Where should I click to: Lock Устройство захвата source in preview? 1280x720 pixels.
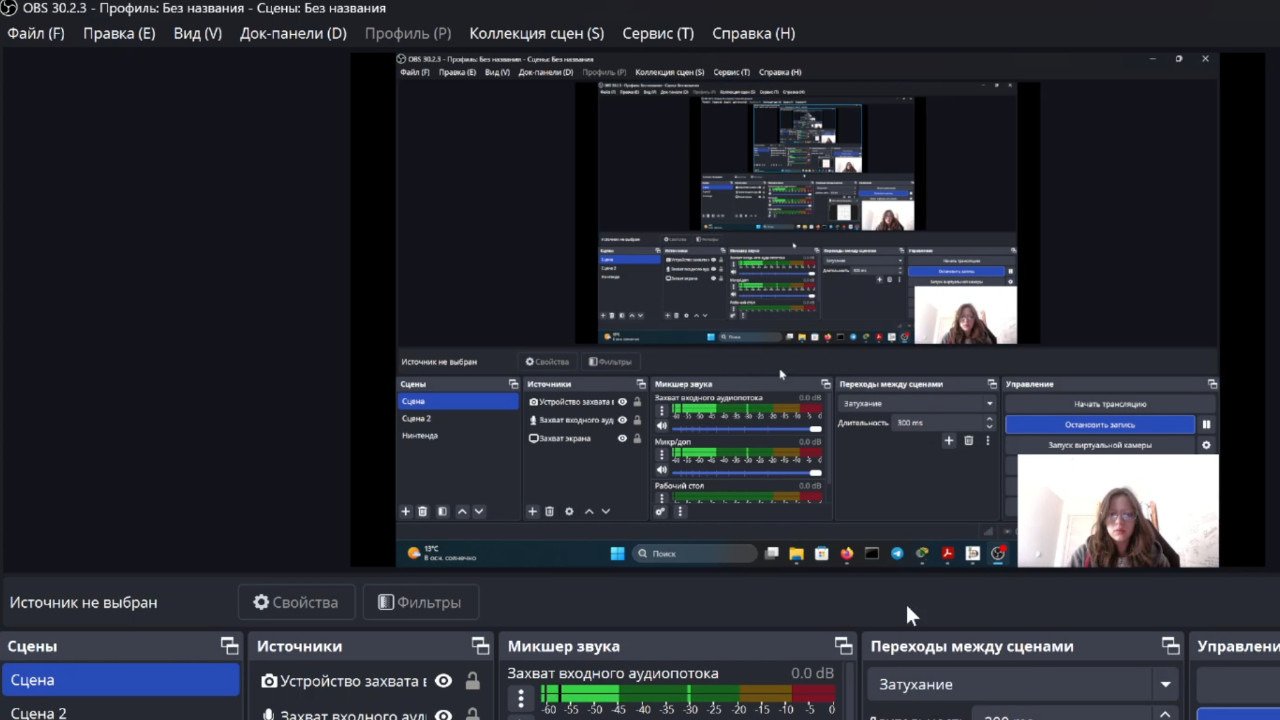click(637, 402)
